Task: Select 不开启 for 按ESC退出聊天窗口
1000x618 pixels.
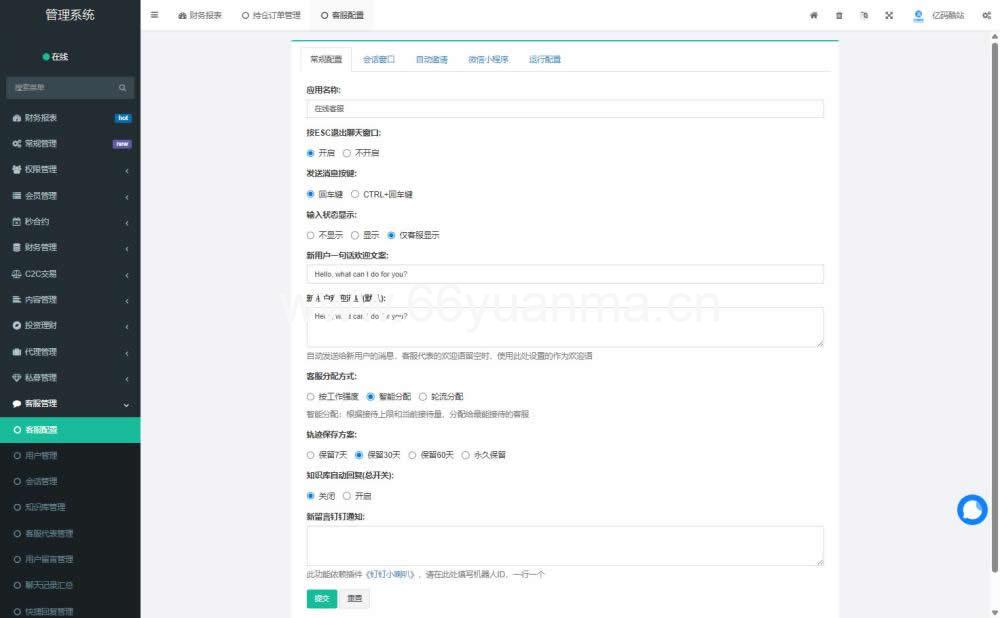Action: coord(346,153)
